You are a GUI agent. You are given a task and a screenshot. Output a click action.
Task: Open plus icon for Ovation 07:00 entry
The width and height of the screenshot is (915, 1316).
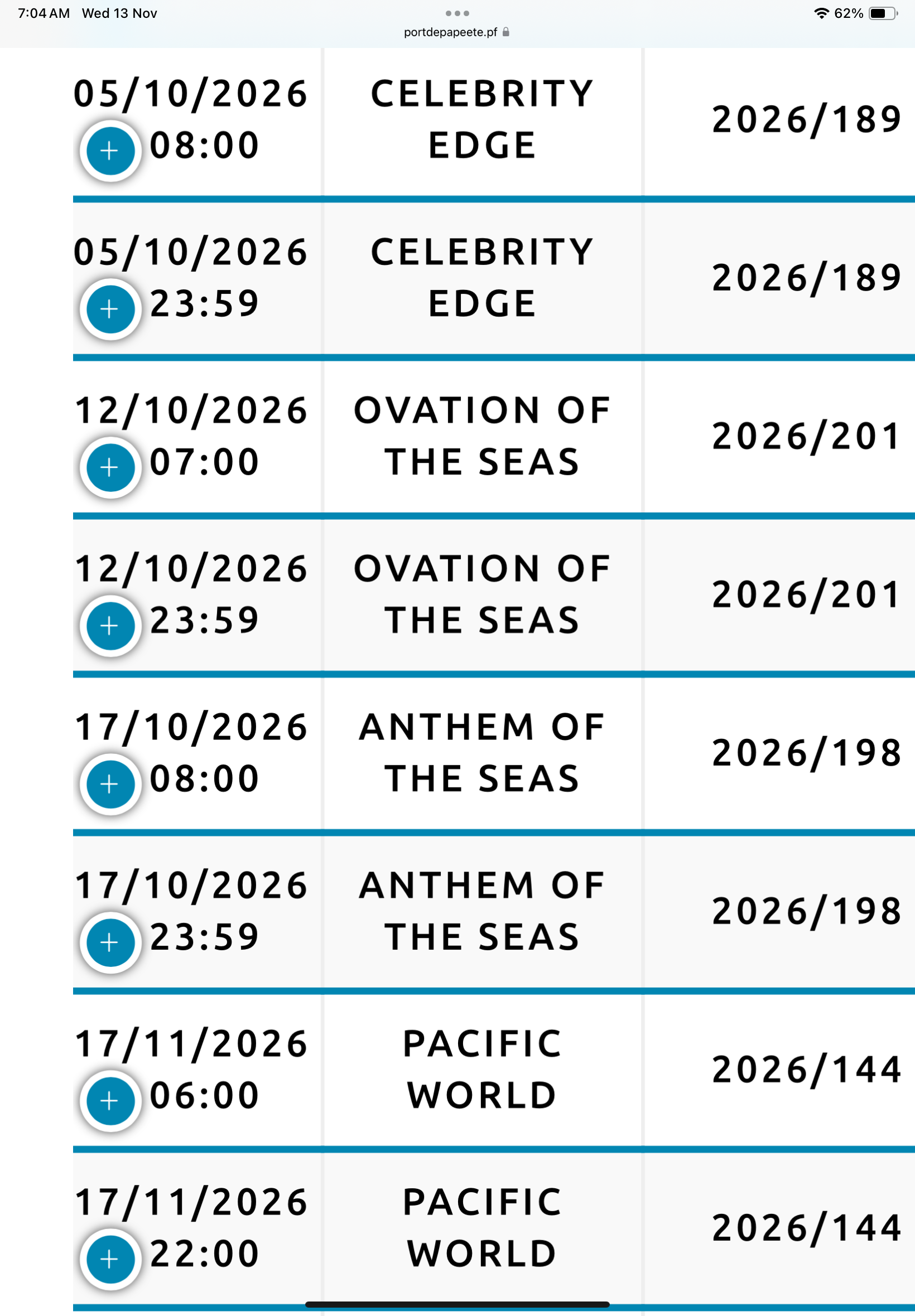pos(110,467)
